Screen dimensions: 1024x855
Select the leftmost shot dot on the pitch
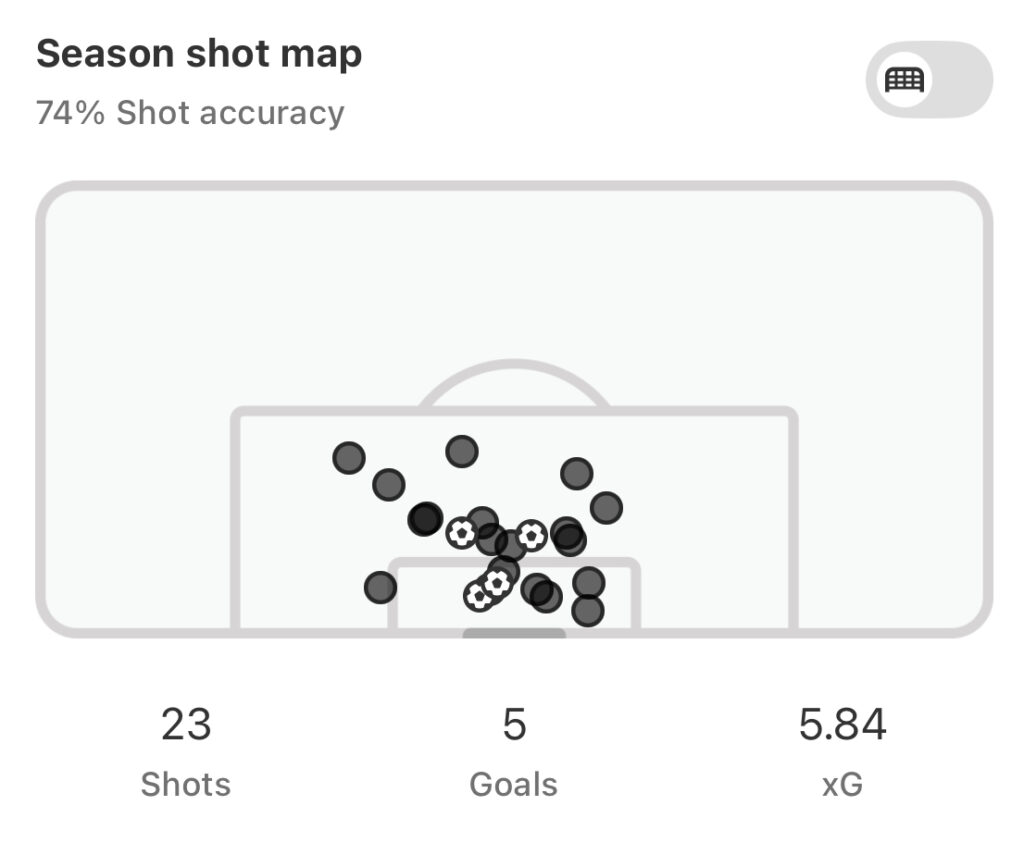tap(349, 457)
